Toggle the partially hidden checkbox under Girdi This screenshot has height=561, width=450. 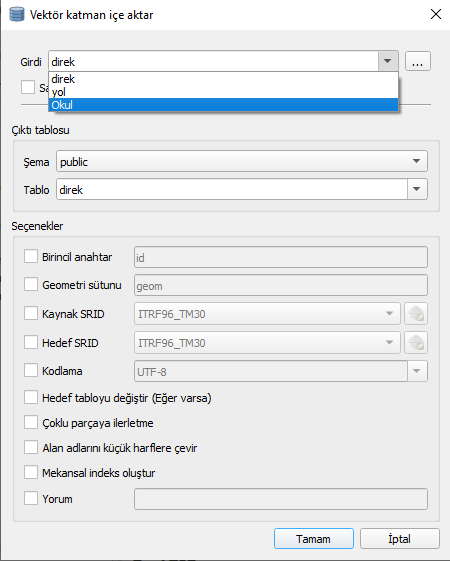click(x=28, y=87)
